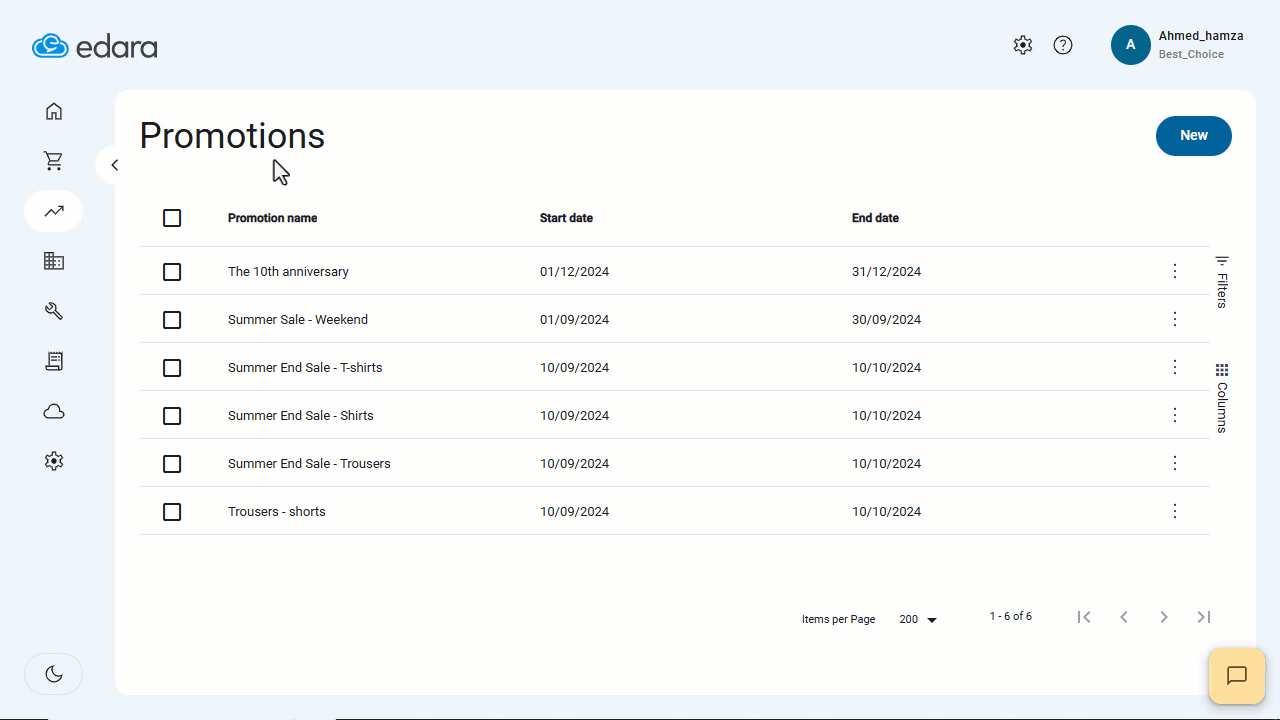Open the chat message widget
The width and height of the screenshot is (1280, 720).
click(1237, 676)
